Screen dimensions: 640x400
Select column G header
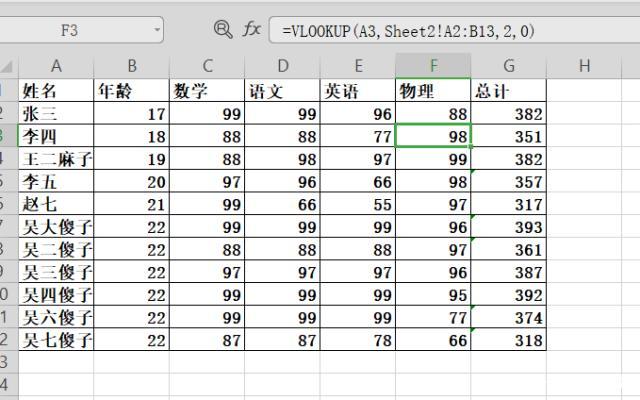click(x=509, y=66)
